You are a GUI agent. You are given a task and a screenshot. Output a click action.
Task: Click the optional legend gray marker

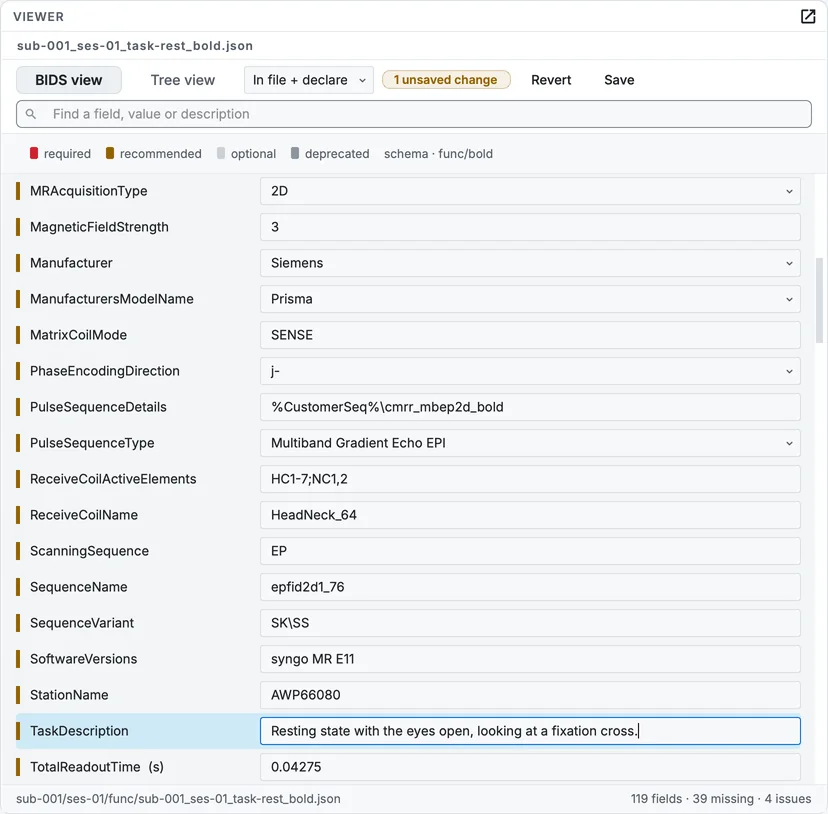pyautogui.click(x=221, y=153)
